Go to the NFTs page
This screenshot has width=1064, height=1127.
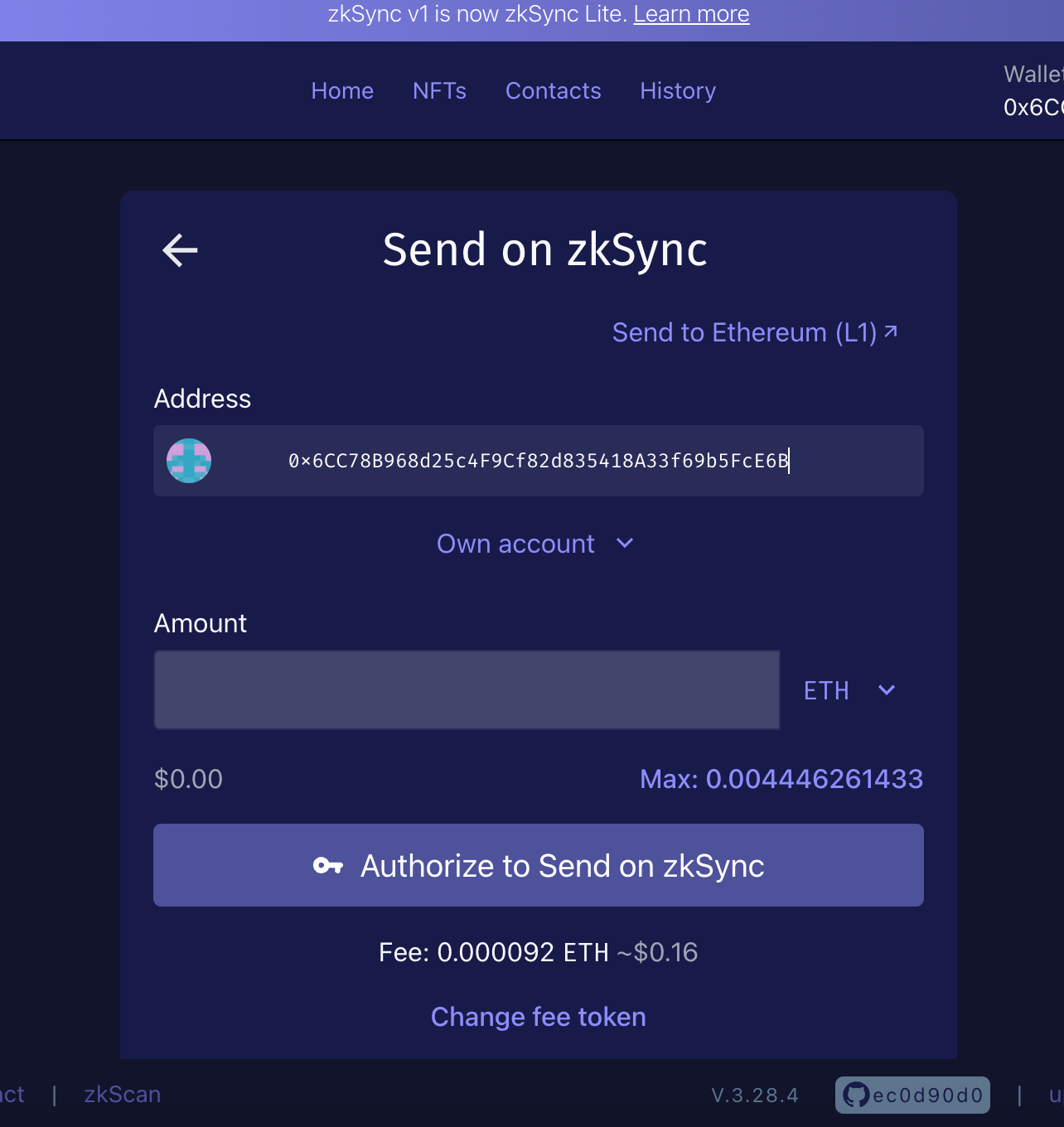pos(439,90)
